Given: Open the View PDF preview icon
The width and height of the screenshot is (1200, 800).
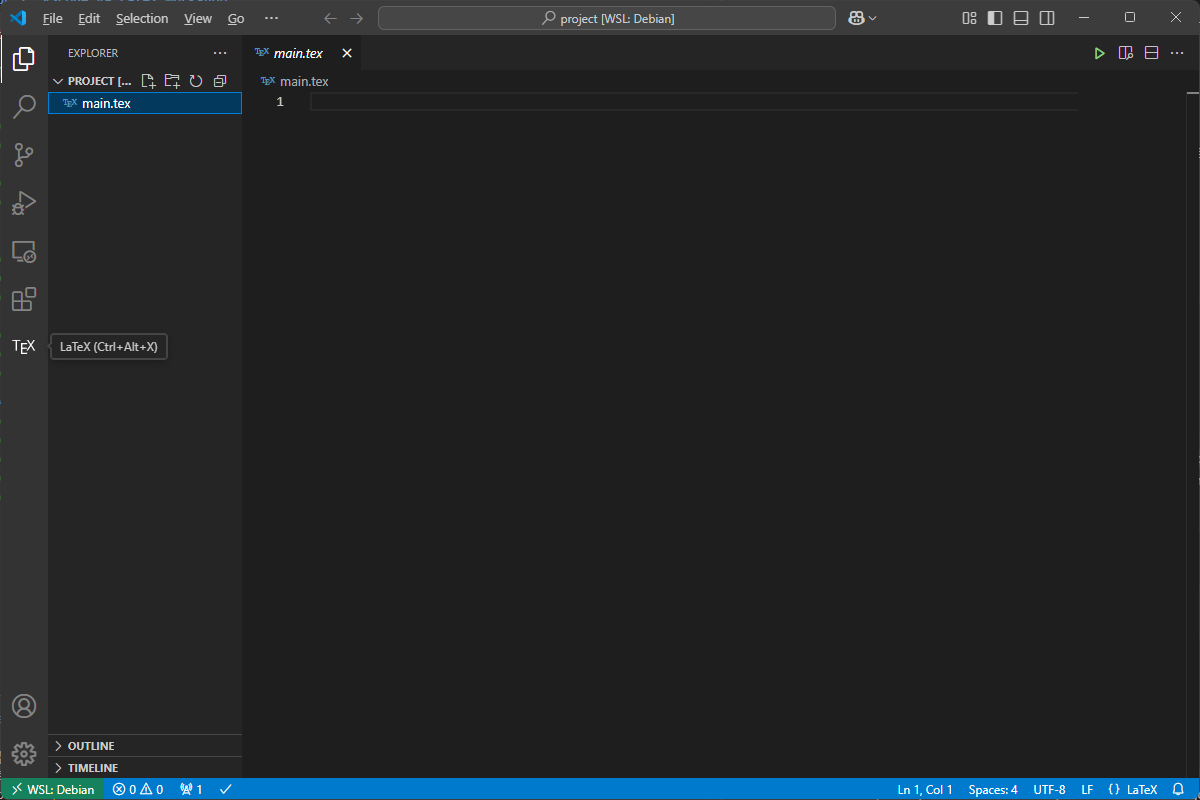Looking at the screenshot, I should point(1125,53).
